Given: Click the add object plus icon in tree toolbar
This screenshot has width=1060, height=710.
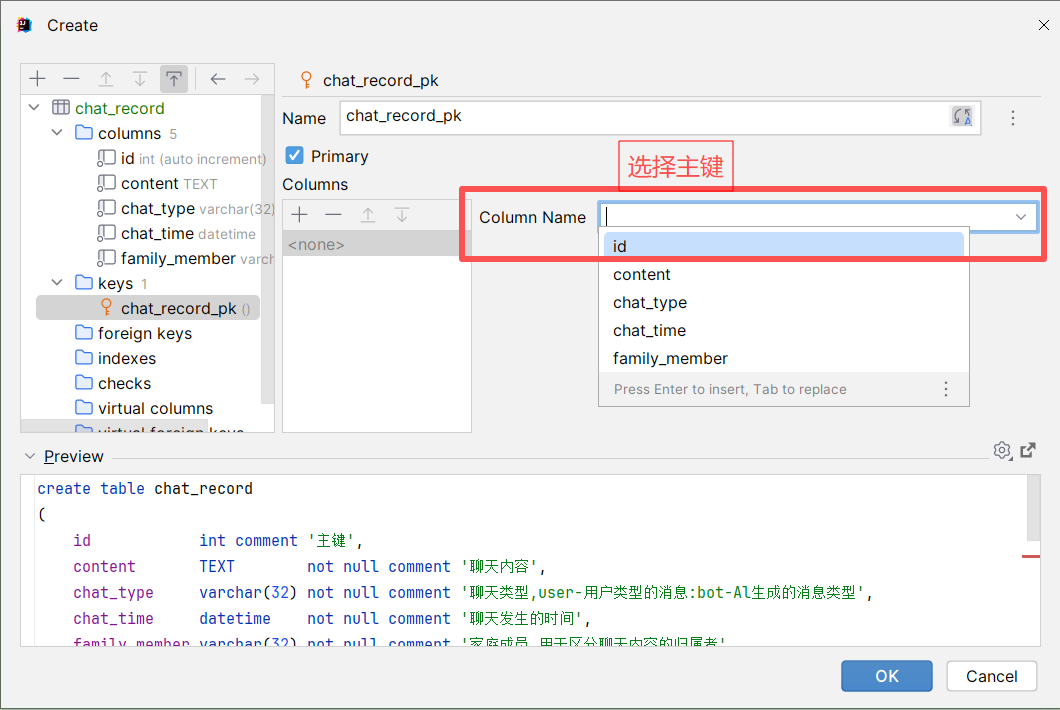Looking at the screenshot, I should point(38,79).
